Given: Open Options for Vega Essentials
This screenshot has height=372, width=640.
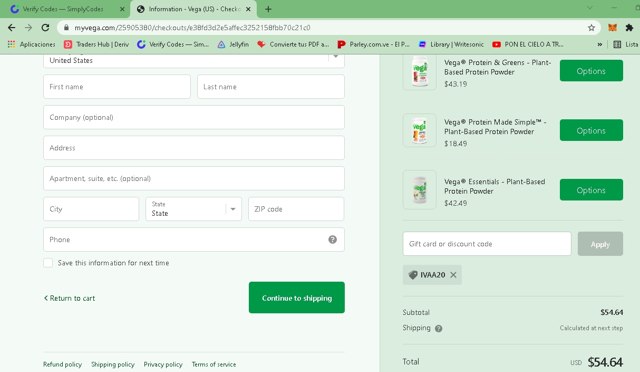Looking at the screenshot, I should tap(591, 190).
